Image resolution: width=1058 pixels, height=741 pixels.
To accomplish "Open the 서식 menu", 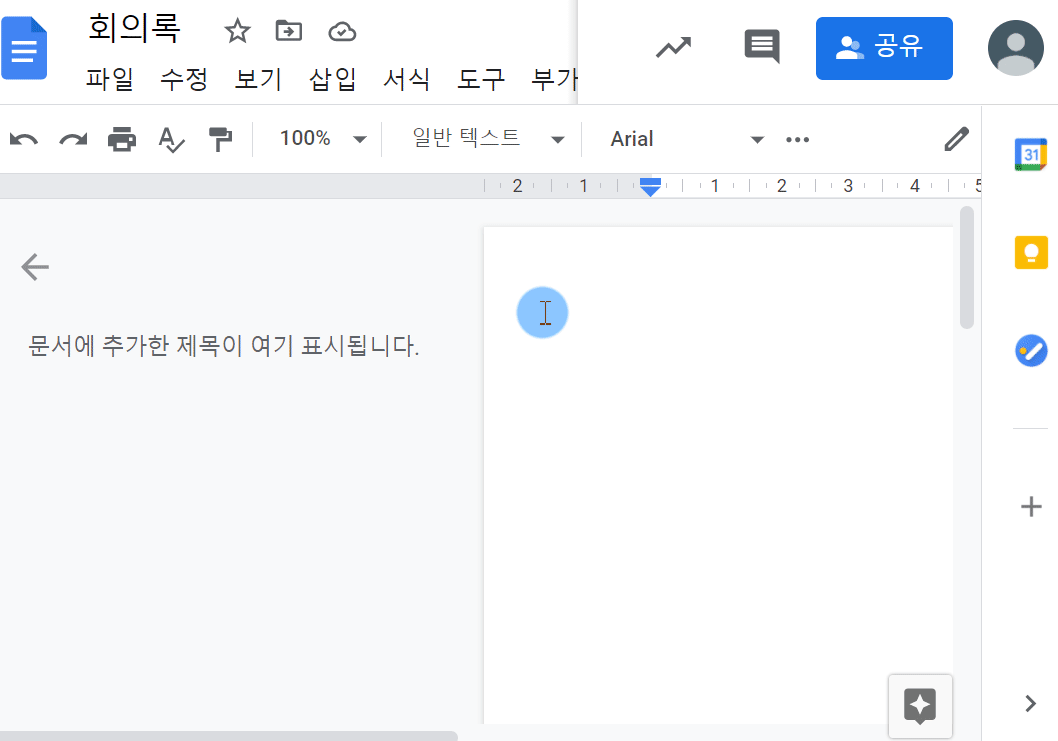I will pyautogui.click(x=406, y=79).
